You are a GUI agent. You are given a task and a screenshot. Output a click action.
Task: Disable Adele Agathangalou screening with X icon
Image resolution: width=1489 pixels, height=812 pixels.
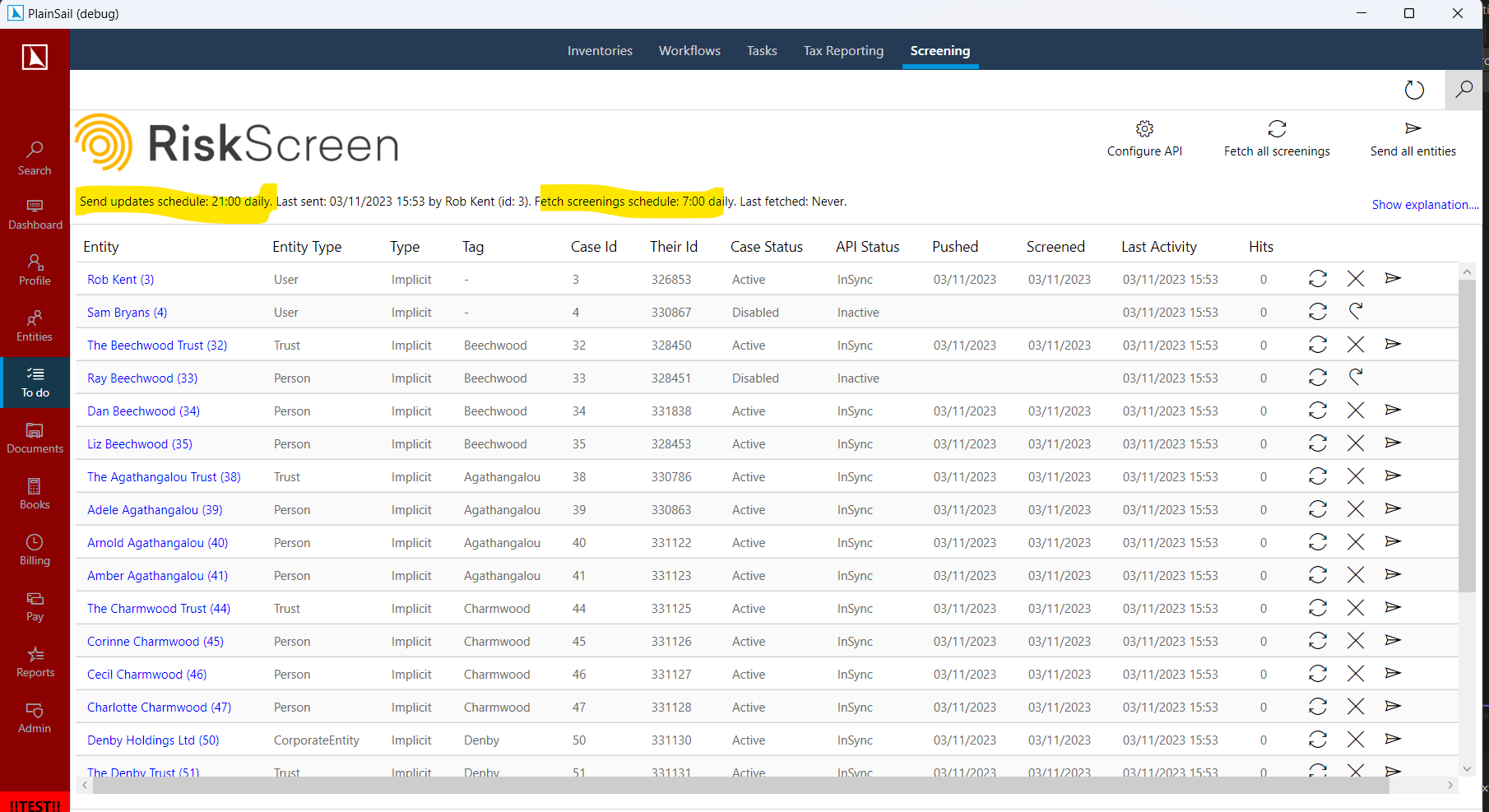coord(1356,509)
